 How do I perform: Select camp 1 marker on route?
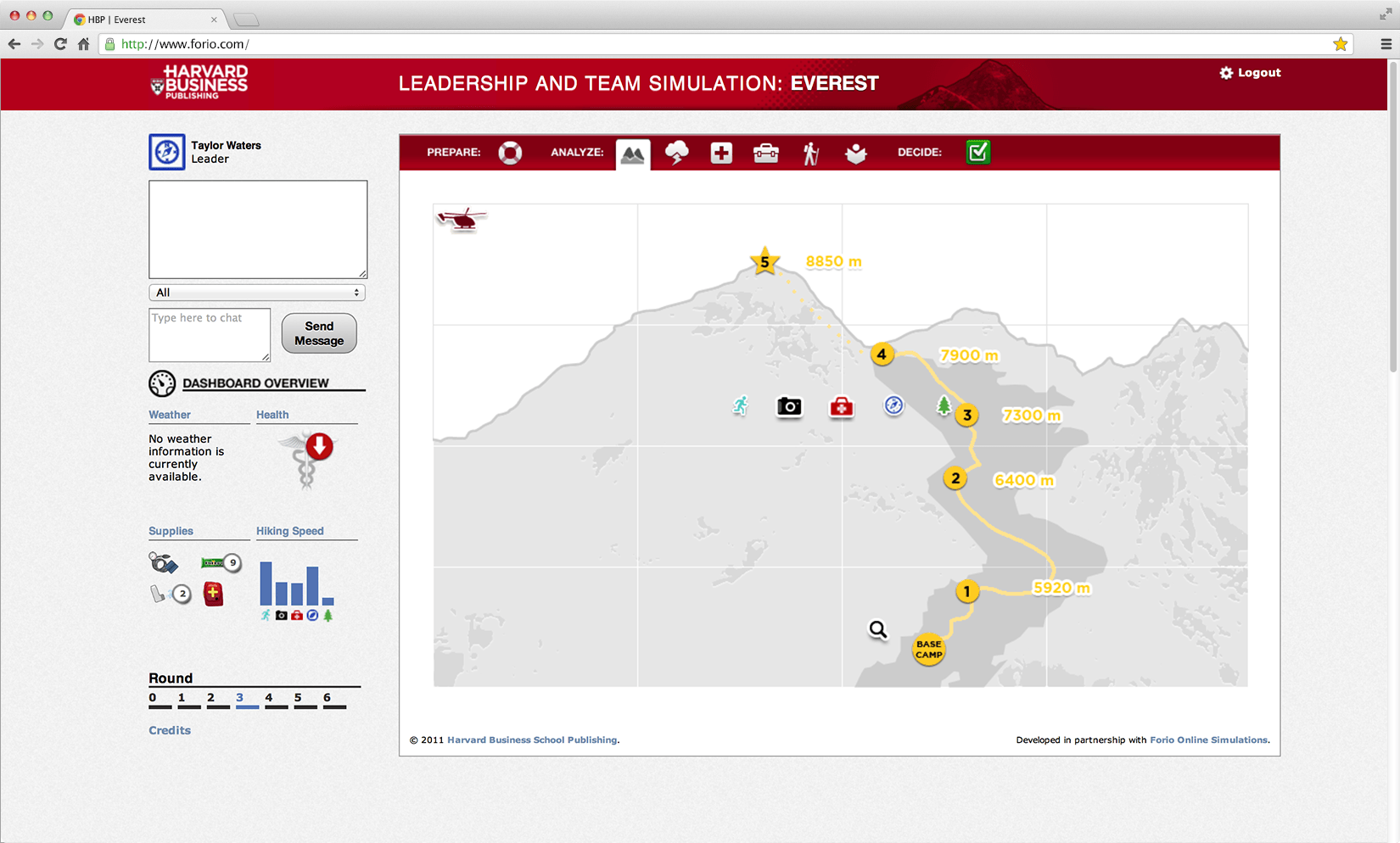click(x=966, y=591)
